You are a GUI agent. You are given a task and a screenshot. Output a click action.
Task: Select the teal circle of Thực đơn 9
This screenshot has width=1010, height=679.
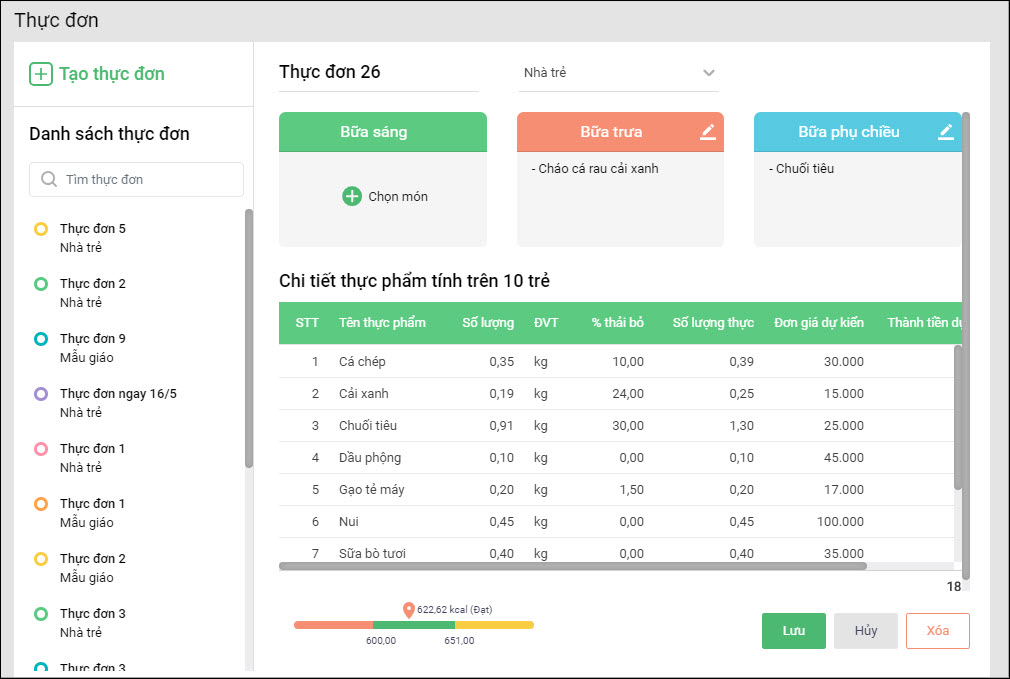point(41,339)
